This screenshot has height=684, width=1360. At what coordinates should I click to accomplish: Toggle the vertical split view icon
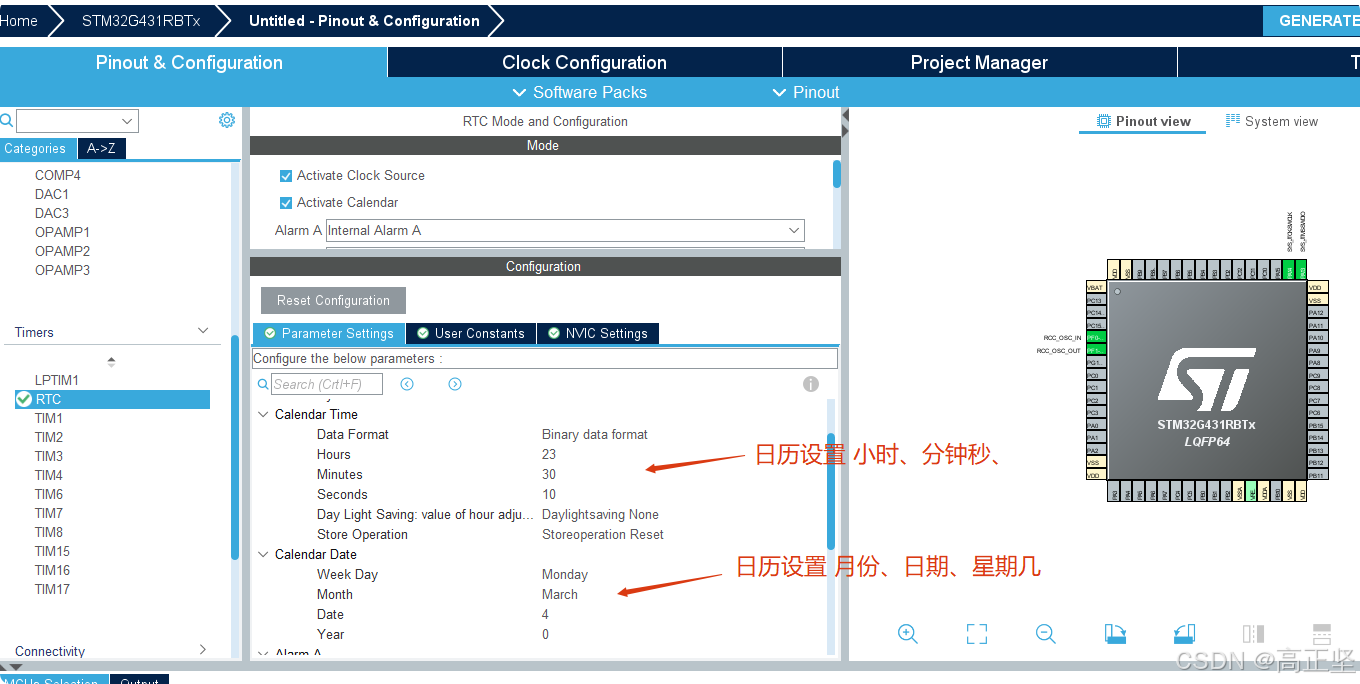(1253, 633)
